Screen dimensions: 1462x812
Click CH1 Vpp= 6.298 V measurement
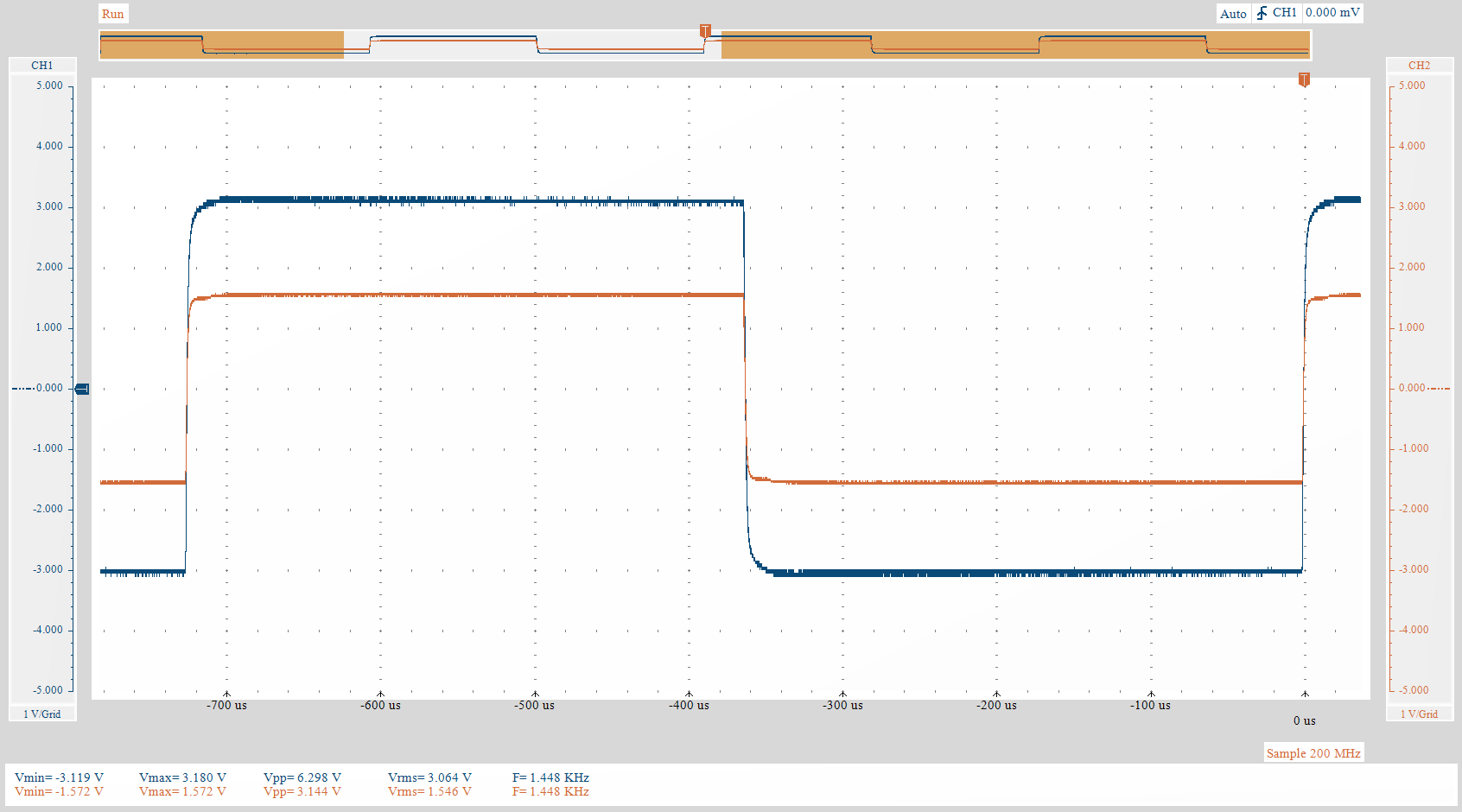[302, 777]
